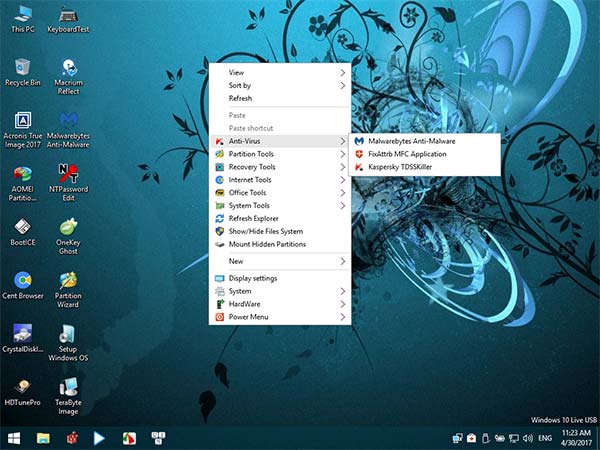Select the Macrium Reflect desktop icon

tap(68, 76)
